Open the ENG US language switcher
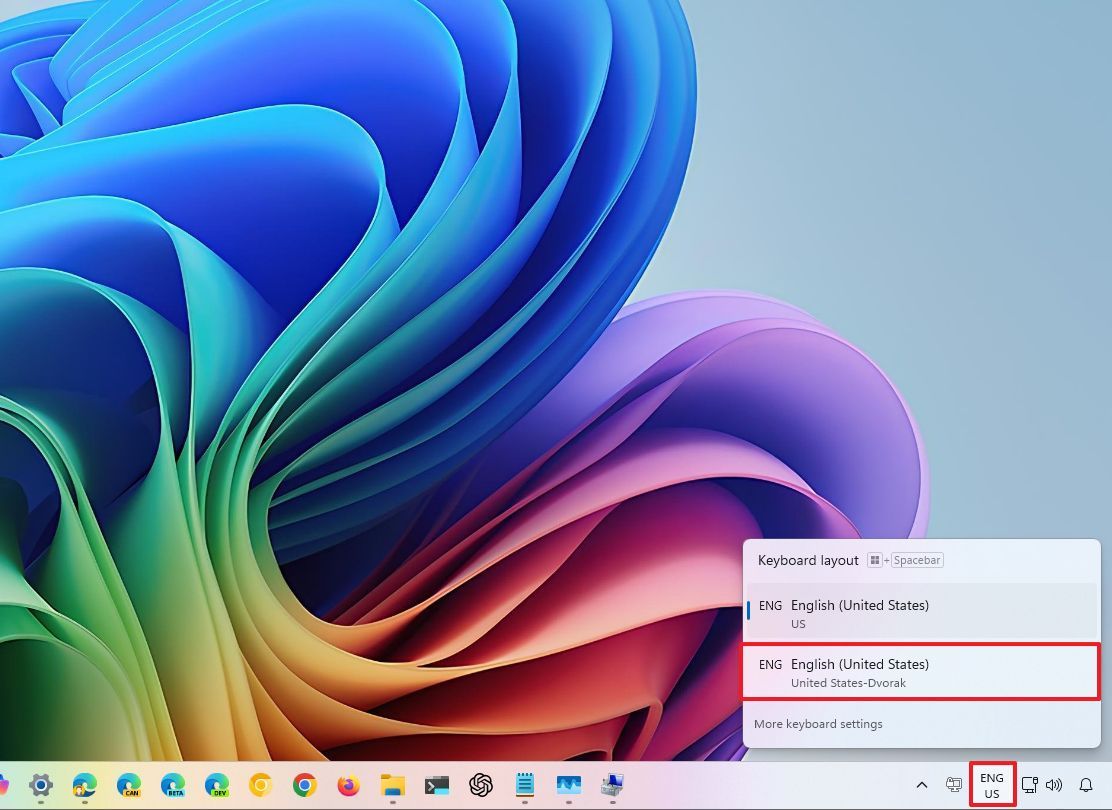The image size is (1112, 810). (991, 784)
